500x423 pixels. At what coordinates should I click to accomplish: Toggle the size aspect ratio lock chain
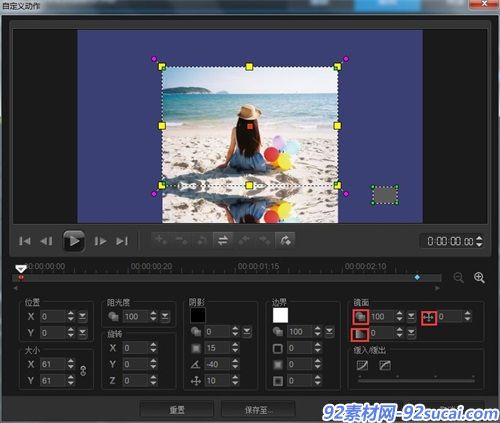pos(83,370)
